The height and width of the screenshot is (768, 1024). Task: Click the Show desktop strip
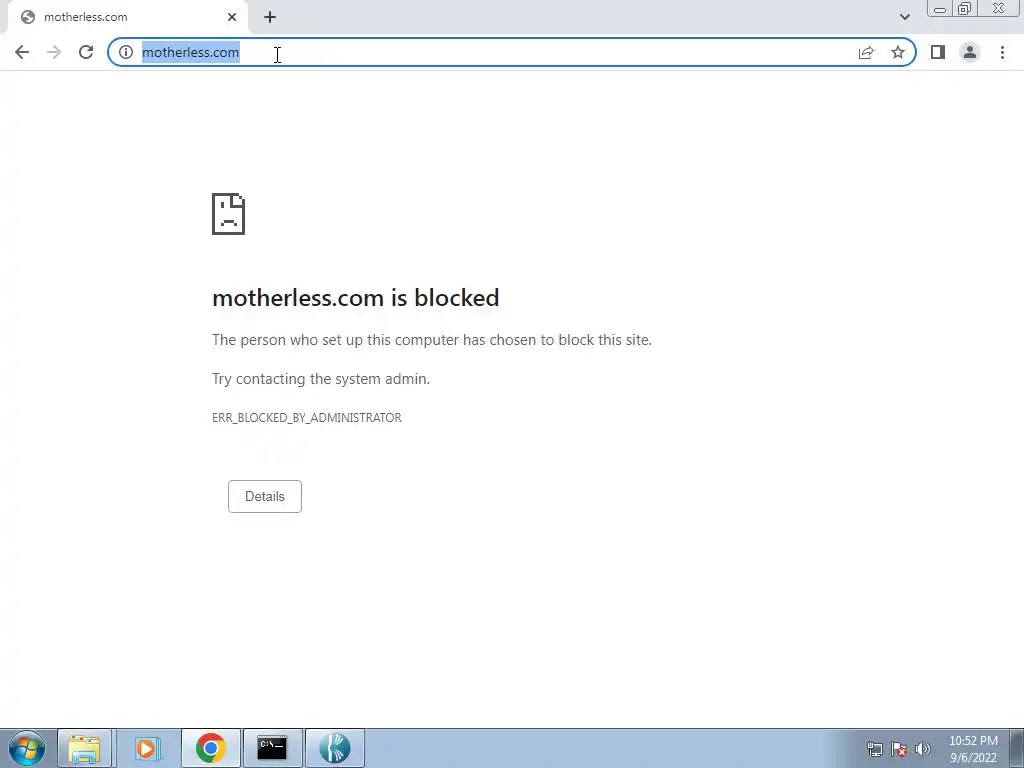[x=1016, y=748]
